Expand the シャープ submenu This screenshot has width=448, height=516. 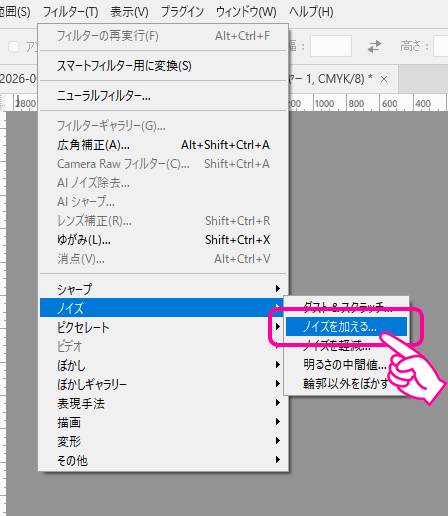click(163, 289)
